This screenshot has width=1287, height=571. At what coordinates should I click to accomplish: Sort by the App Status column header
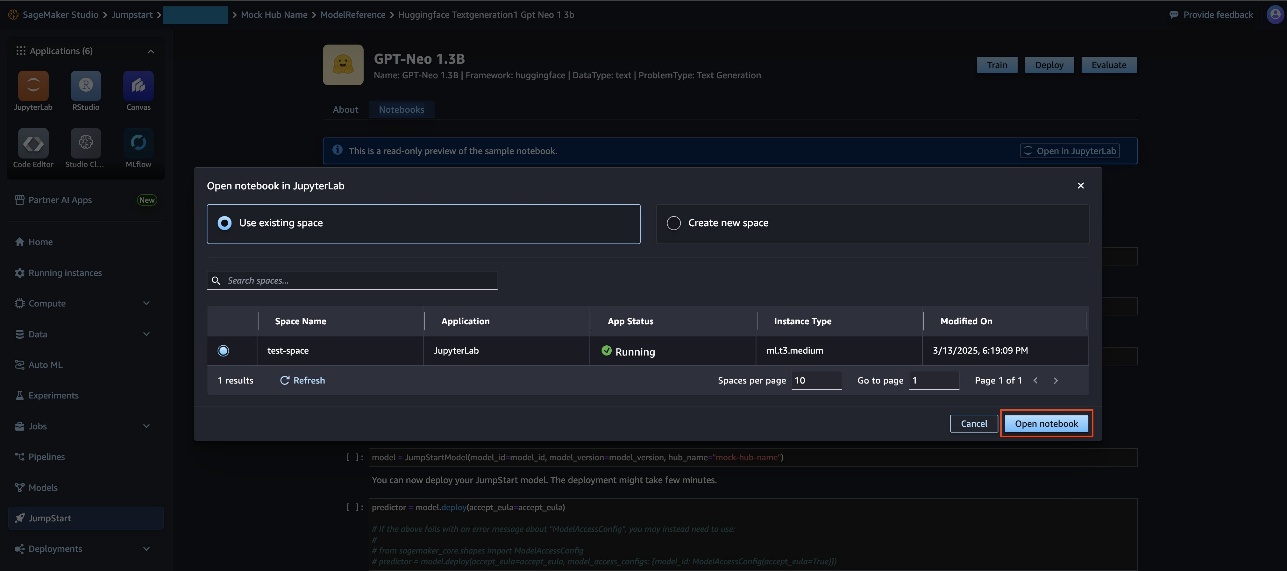coord(630,321)
